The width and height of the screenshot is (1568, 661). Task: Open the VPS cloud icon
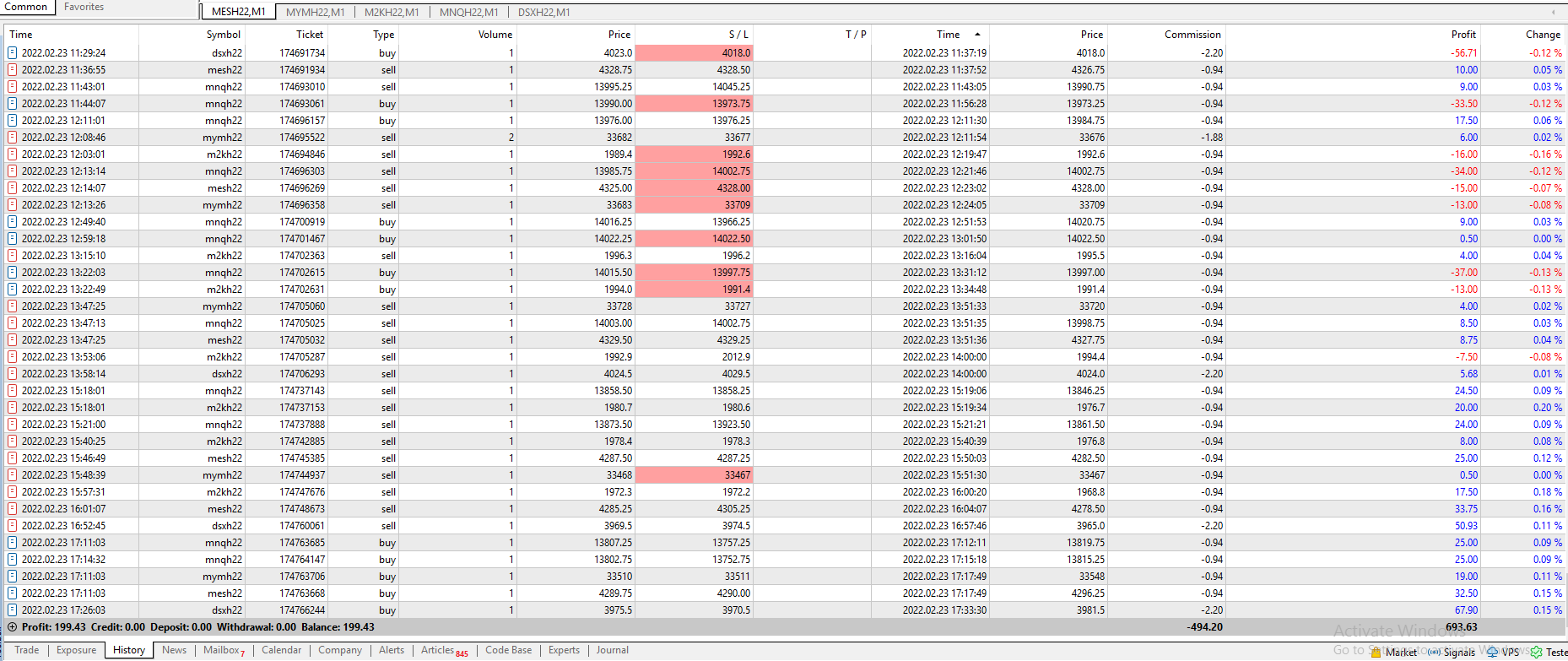click(1492, 653)
